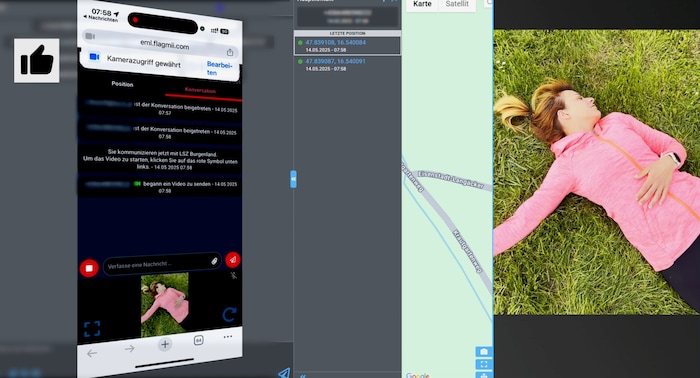
Task: Tap the red send message icon
Action: (233, 260)
